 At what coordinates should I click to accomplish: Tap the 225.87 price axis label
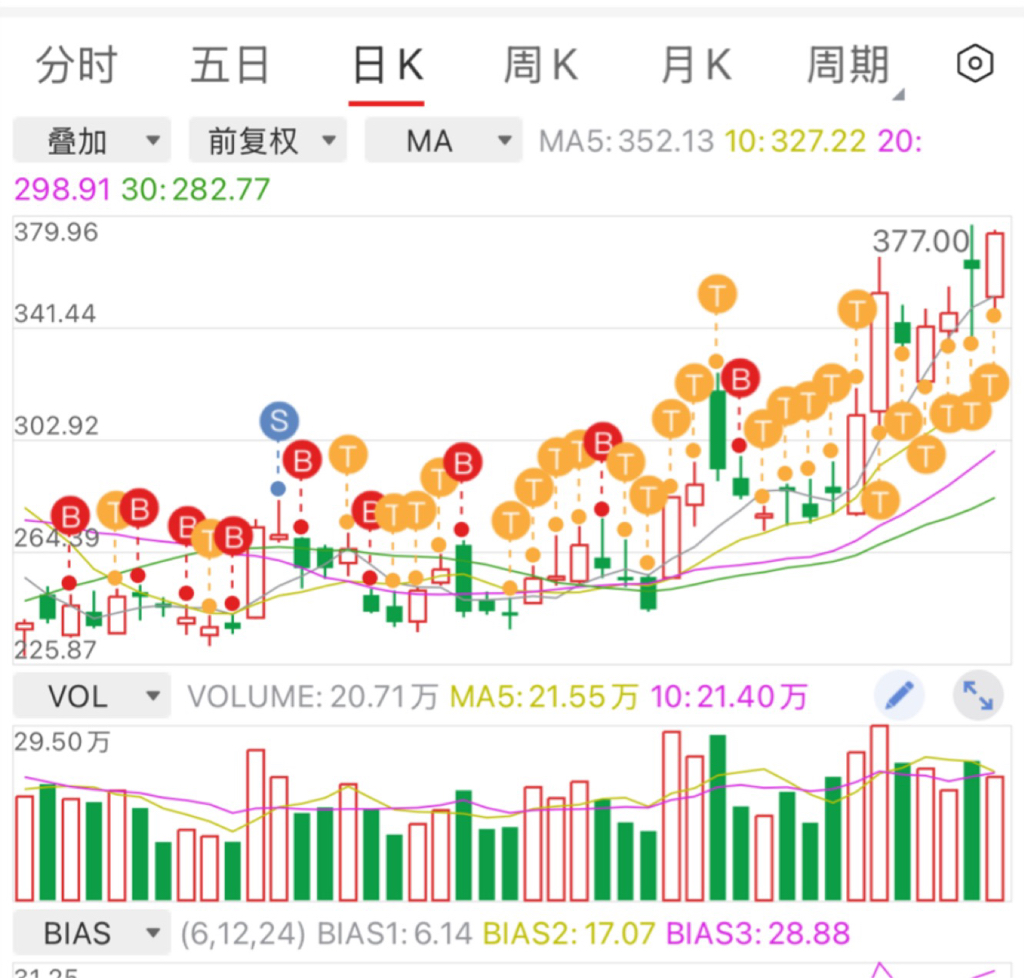[x=56, y=650]
